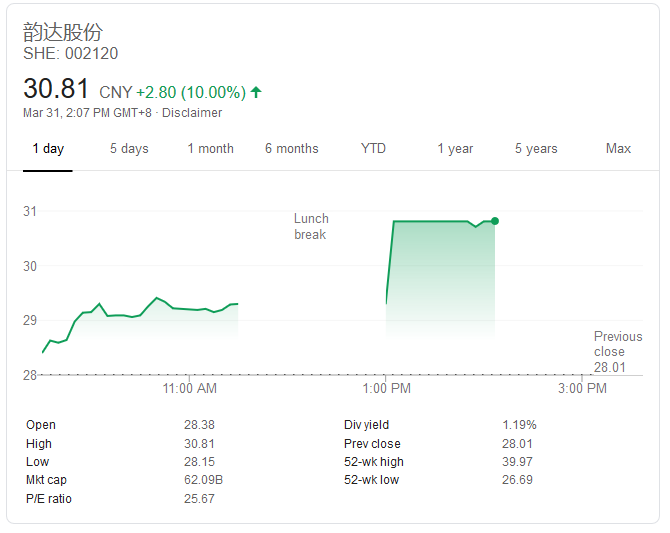Image resolution: width=670 pixels, height=533 pixels.
Task: Click the 1:00 PM axis marker
Action: coord(386,388)
